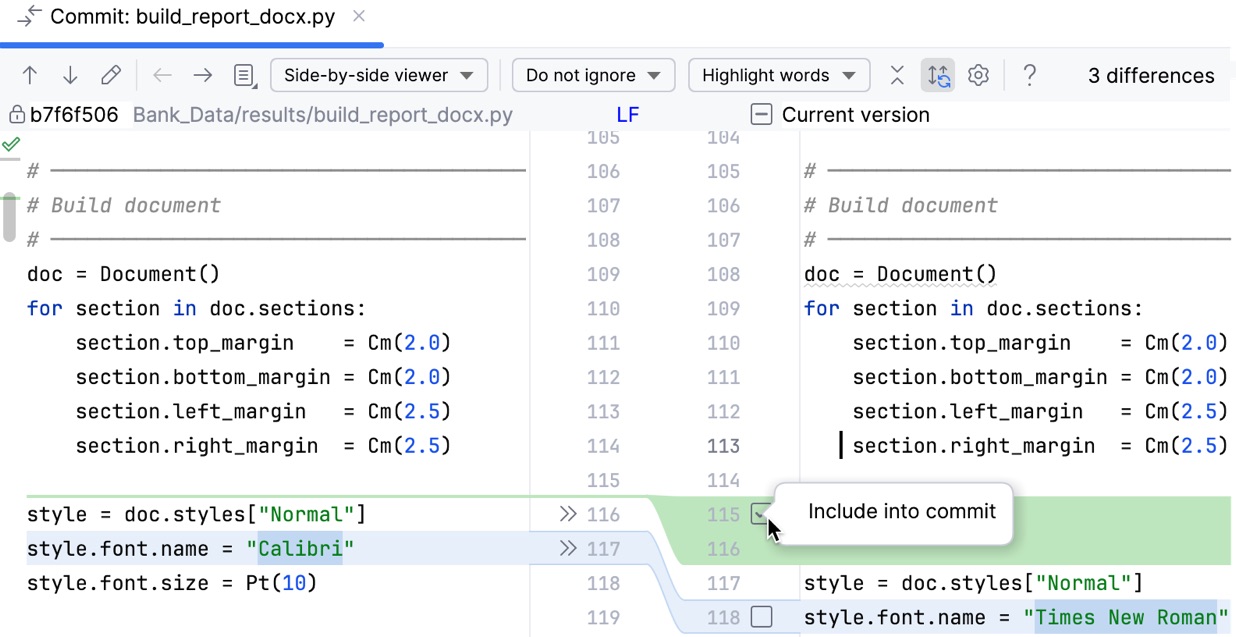Image resolution: width=1236 pixels, height=637 pixels.
Task: Click the 3 differences counter
Action: (1151, 76)
